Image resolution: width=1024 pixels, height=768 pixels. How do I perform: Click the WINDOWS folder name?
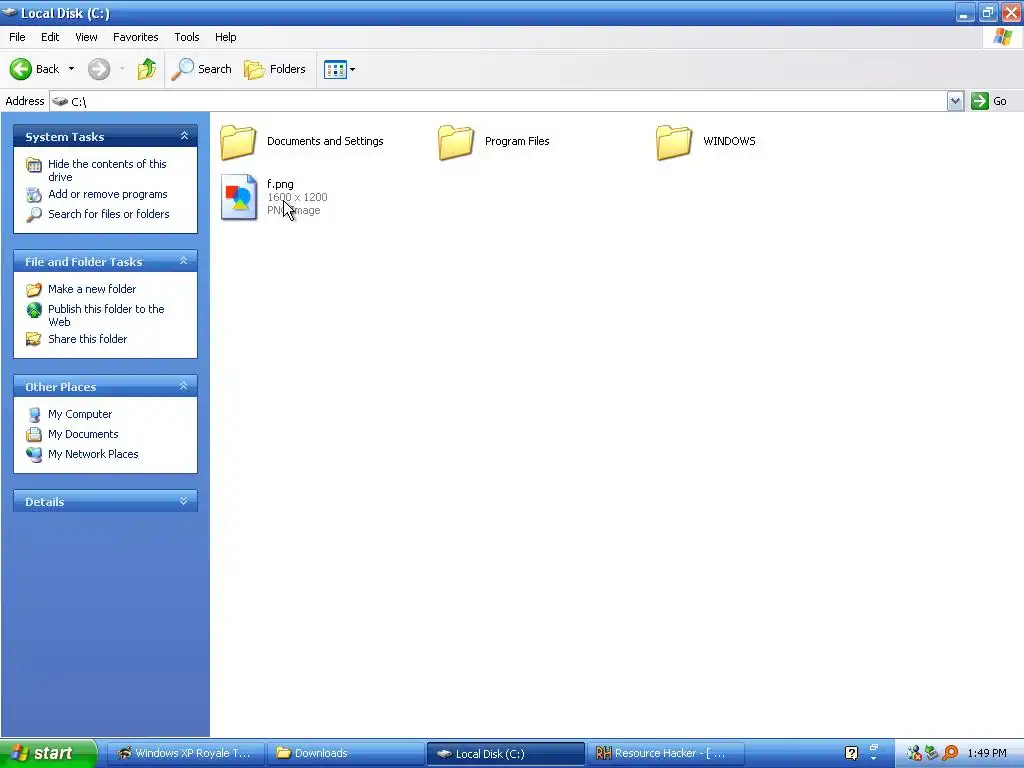click(x=729, y=141)
